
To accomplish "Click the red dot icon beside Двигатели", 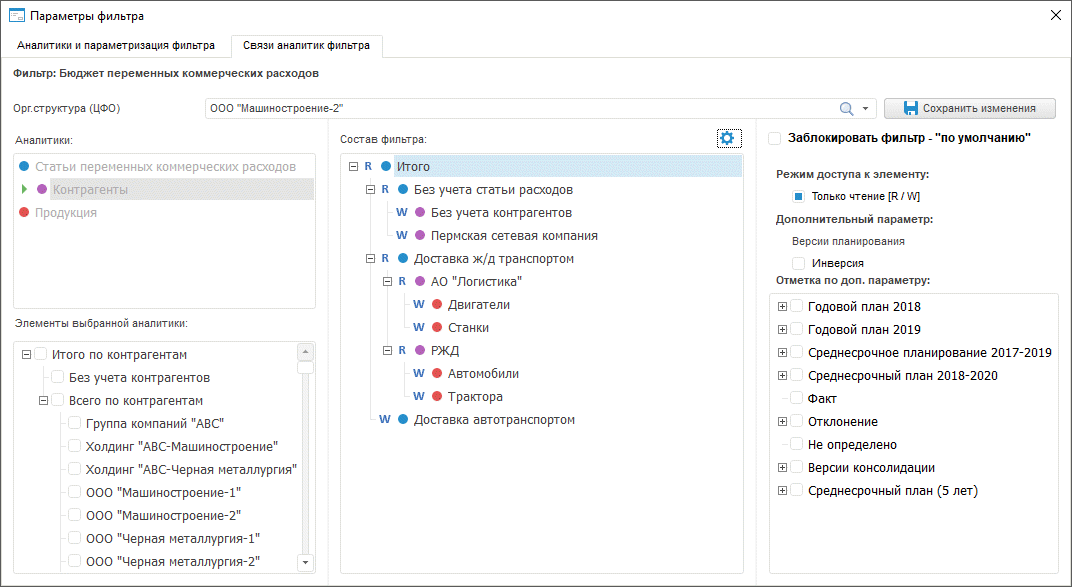I will pos(437,305).
